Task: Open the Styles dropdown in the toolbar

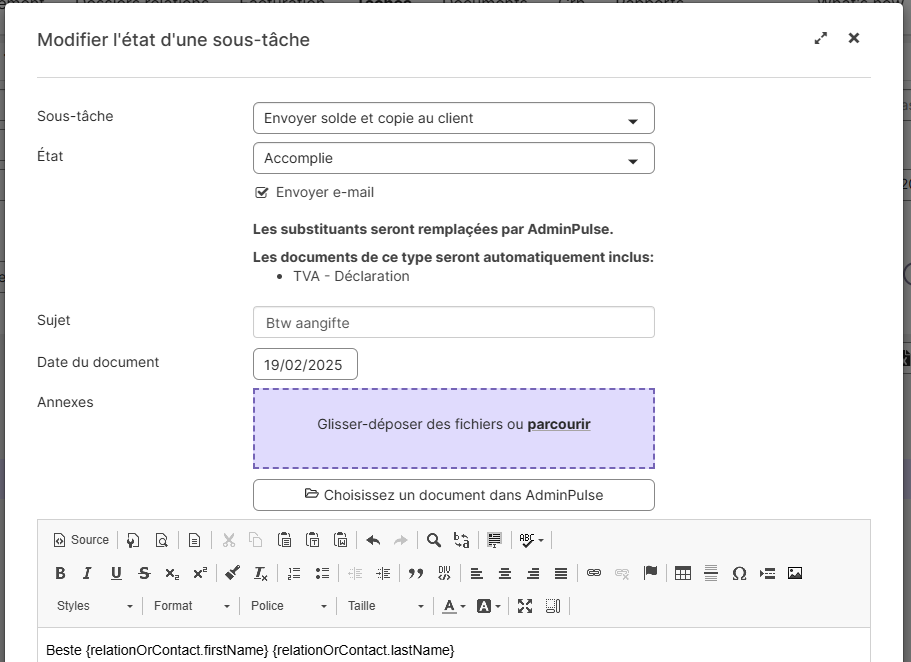Action: [94, 606]
